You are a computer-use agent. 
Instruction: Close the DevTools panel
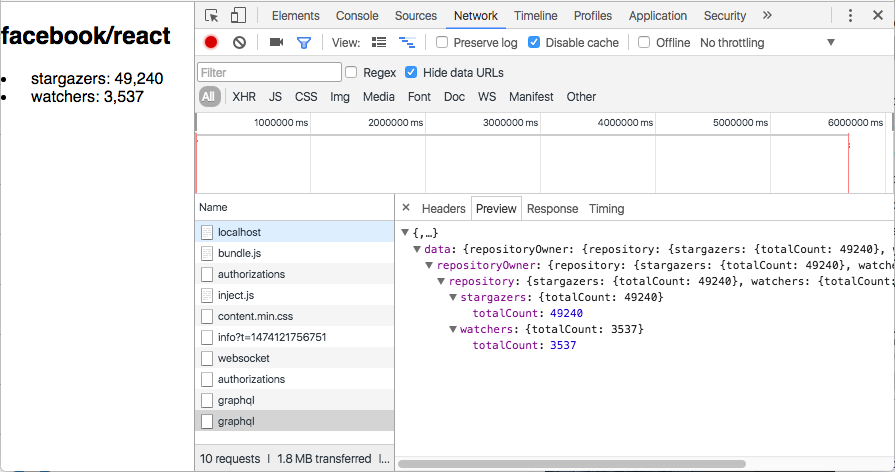(x=878, y=15)
